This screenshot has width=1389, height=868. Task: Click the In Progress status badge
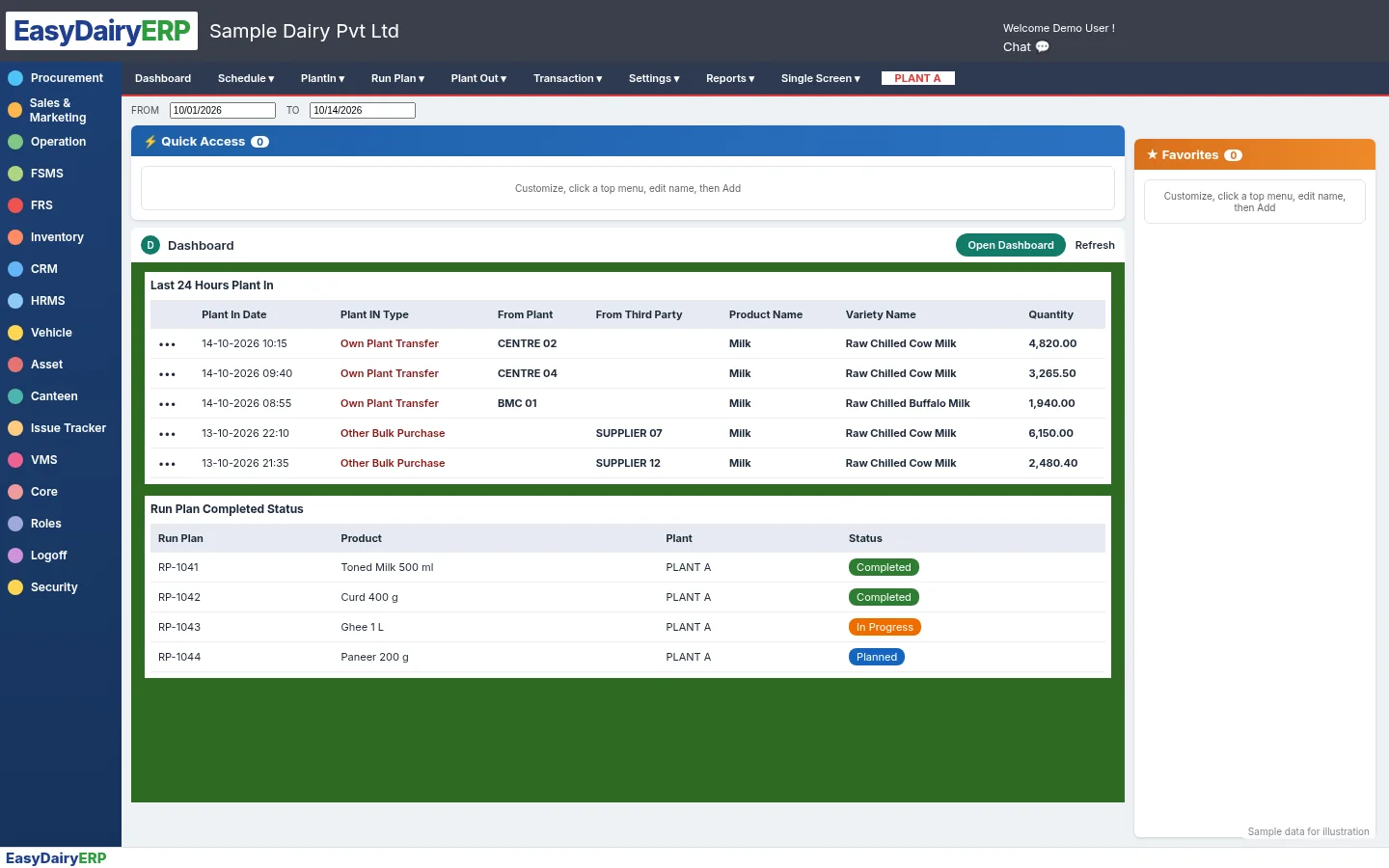[885, 627]
